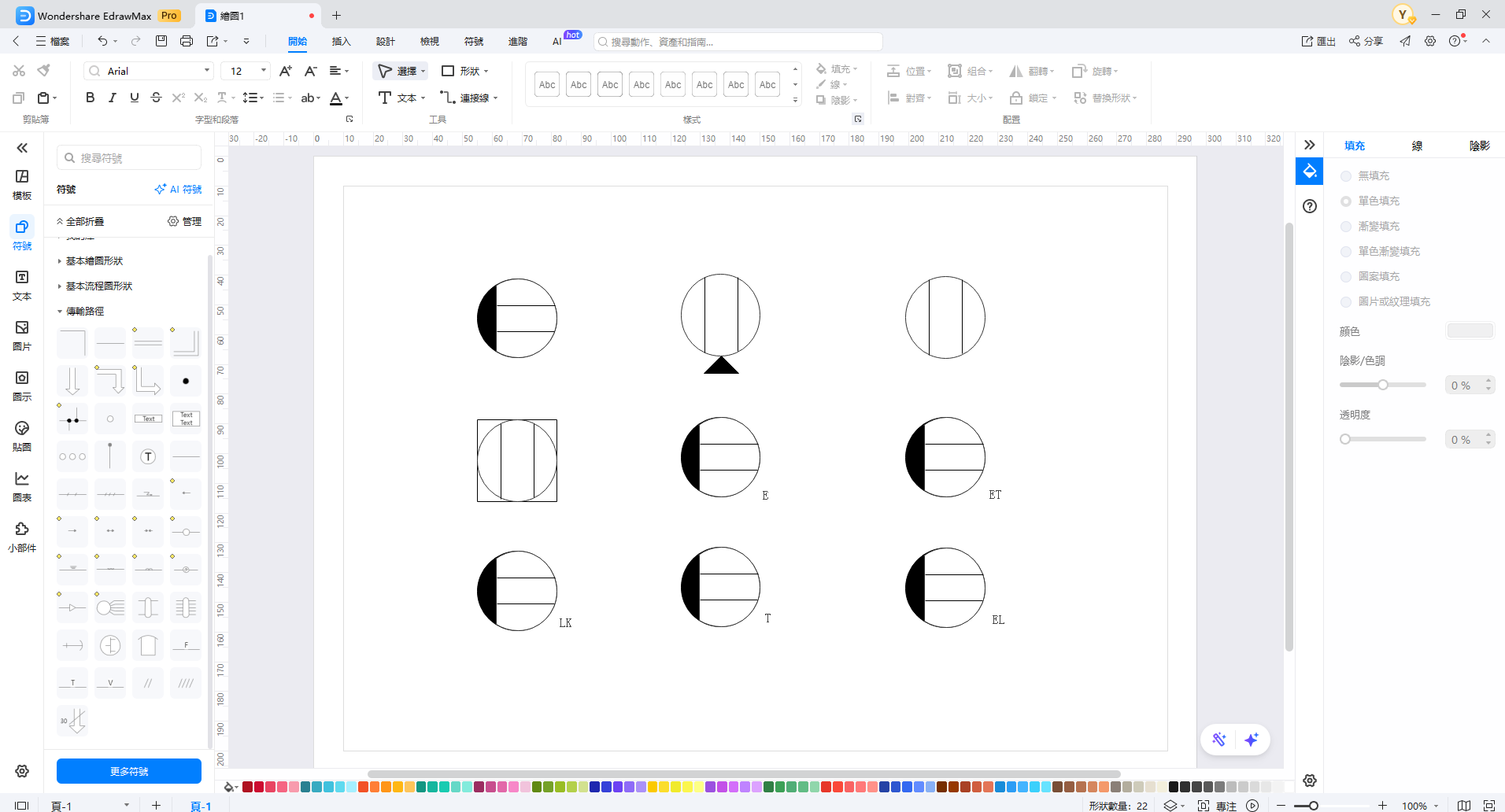Click the blue More Symbols button

pos(129,771)
